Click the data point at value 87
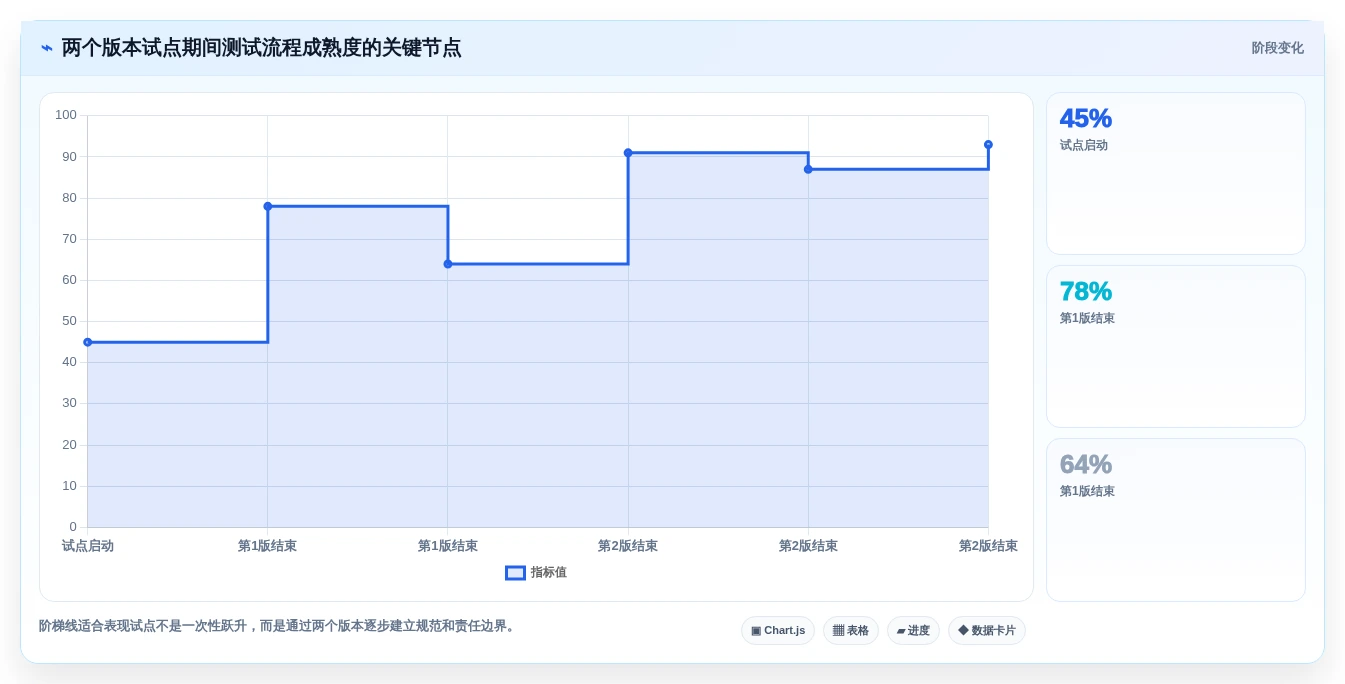 coord(808,169)
